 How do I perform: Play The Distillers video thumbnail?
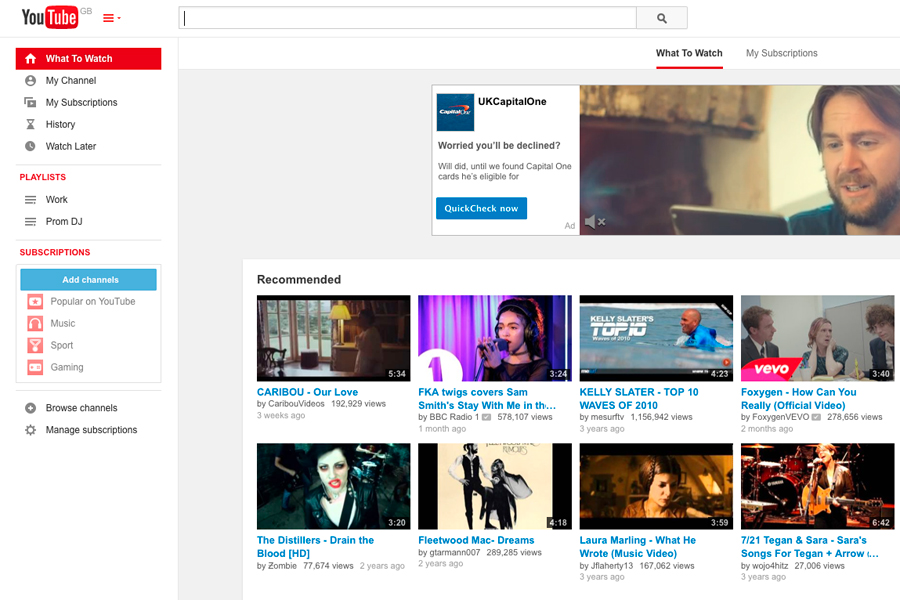coord(333,486)
